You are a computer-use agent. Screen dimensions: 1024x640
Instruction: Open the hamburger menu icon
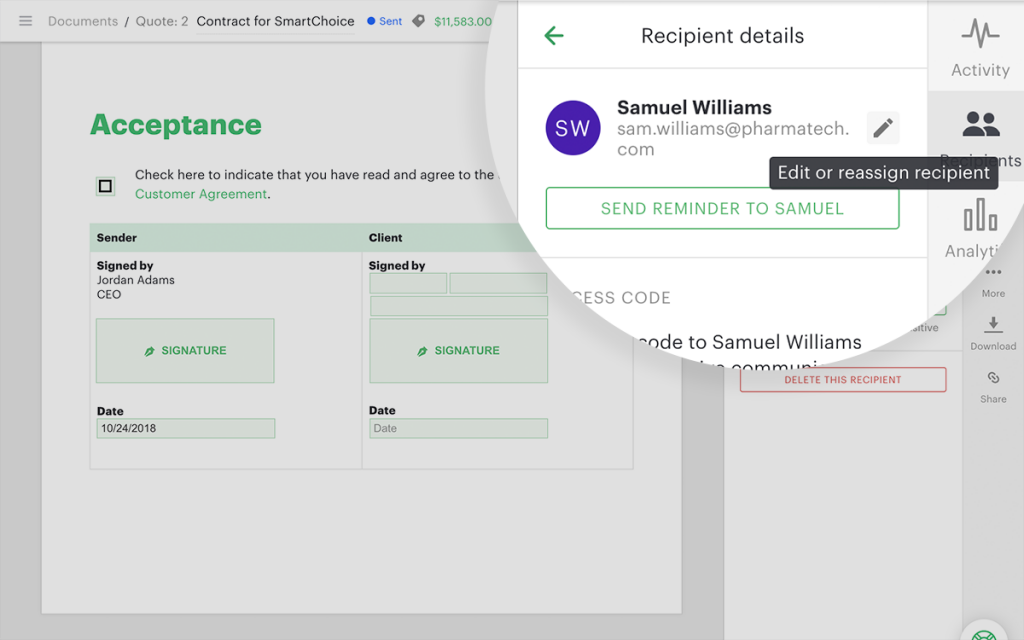(25, 21)
